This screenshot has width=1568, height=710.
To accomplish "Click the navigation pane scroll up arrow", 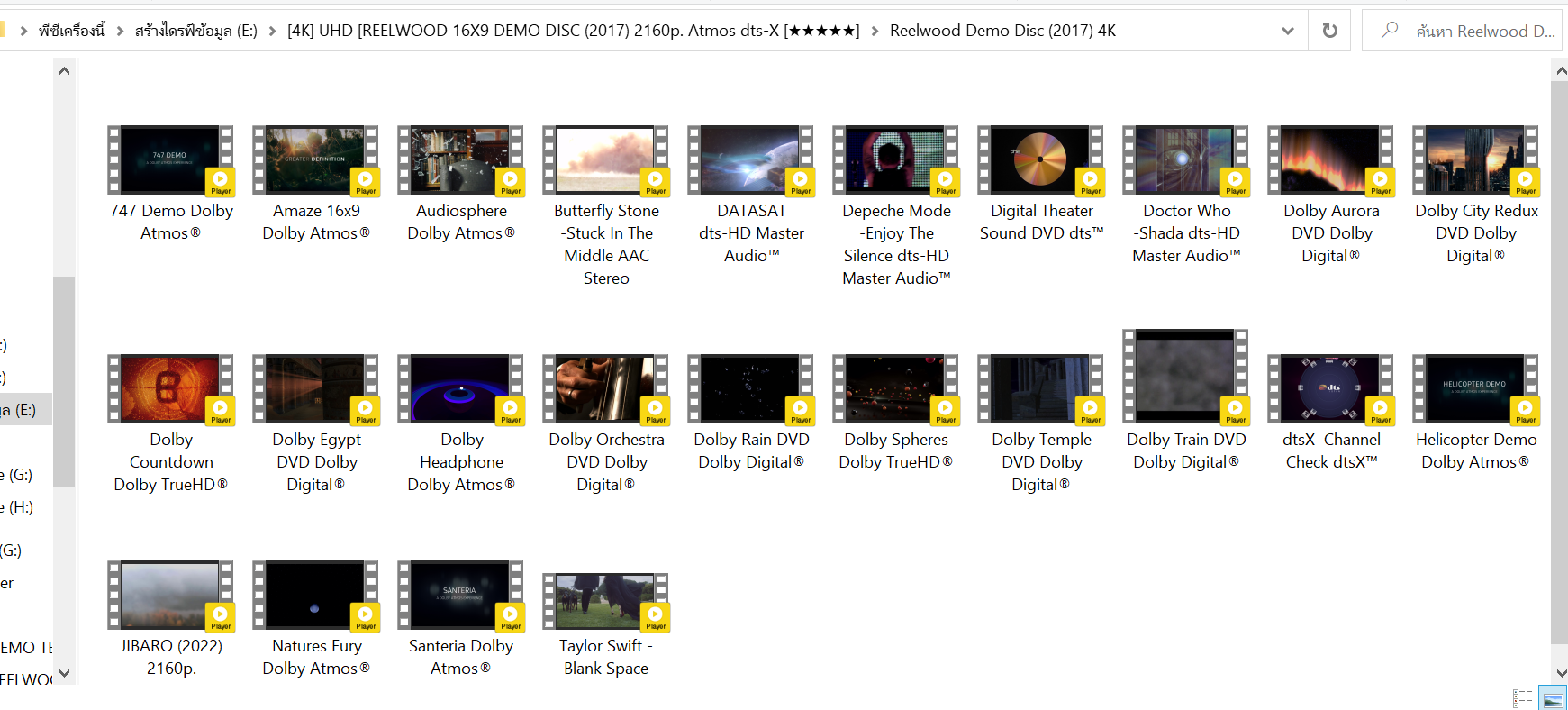I will tap(64, 70).
